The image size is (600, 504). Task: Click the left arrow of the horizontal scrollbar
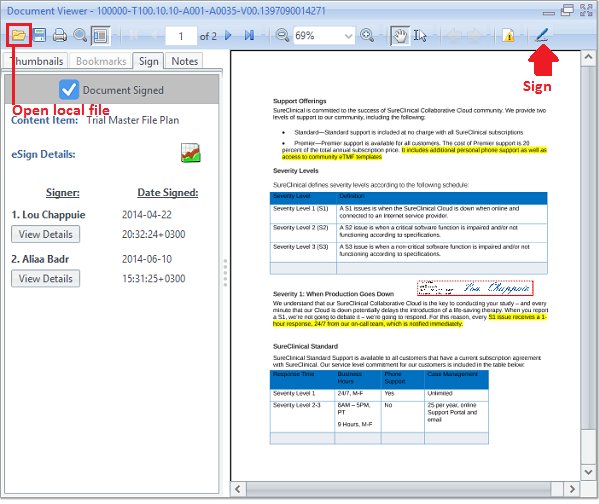tap(238, 489)
